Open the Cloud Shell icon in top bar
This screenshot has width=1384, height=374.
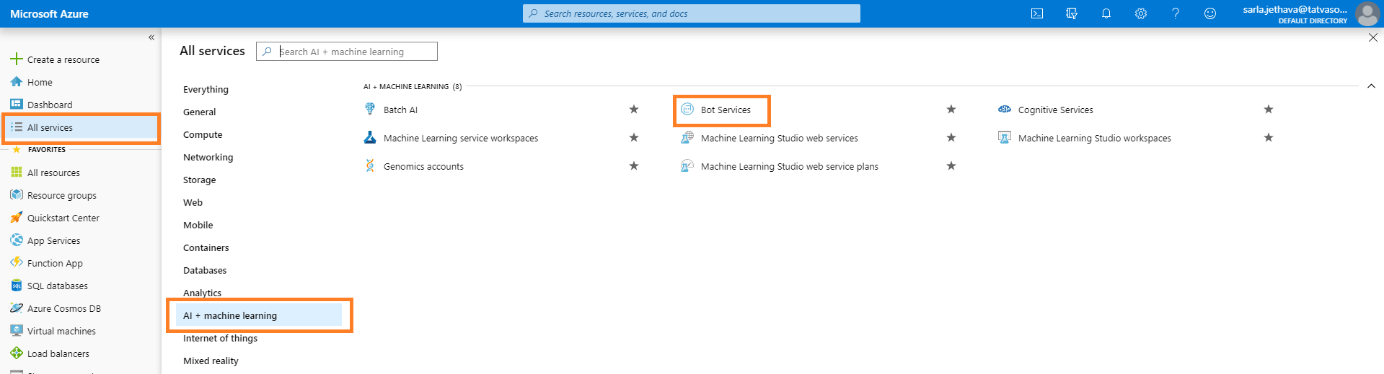click(1038, 14)
